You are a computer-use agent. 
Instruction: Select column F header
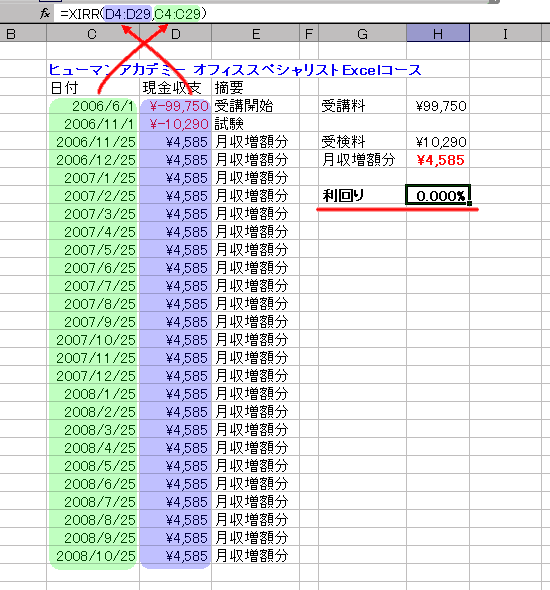click(x=309, y=34)
